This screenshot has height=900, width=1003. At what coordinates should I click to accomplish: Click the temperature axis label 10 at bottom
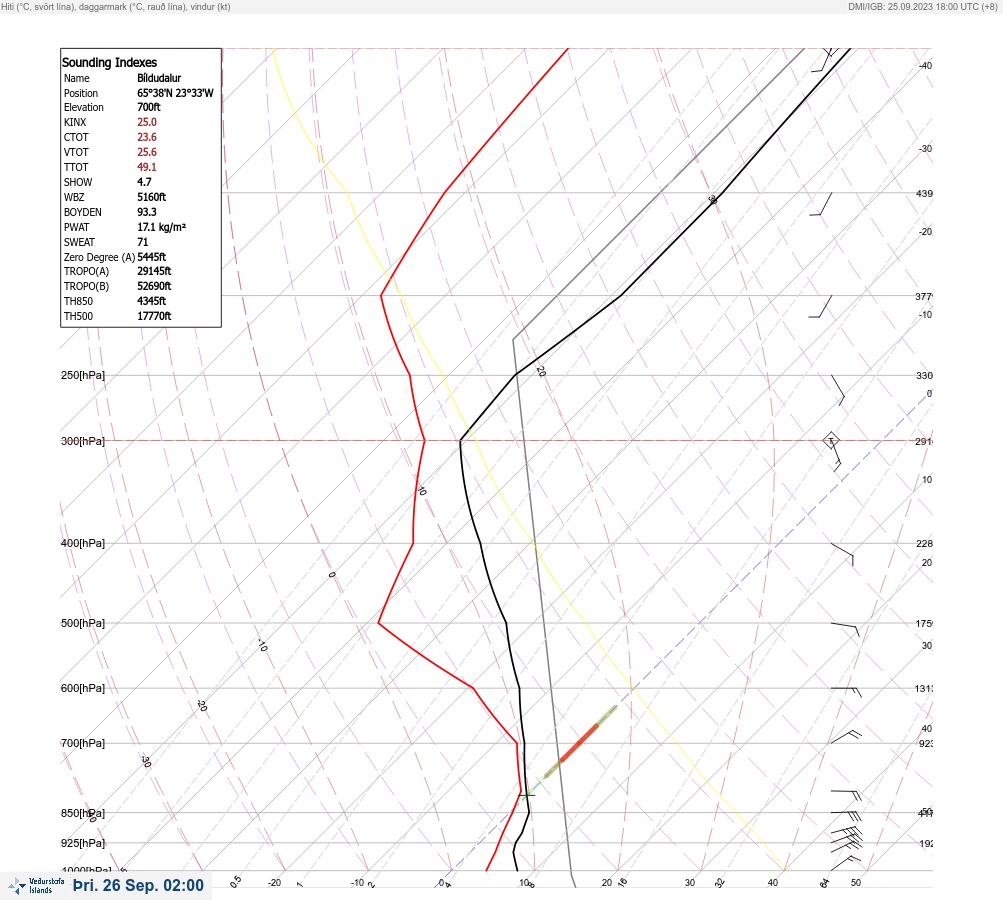(524, 883)
